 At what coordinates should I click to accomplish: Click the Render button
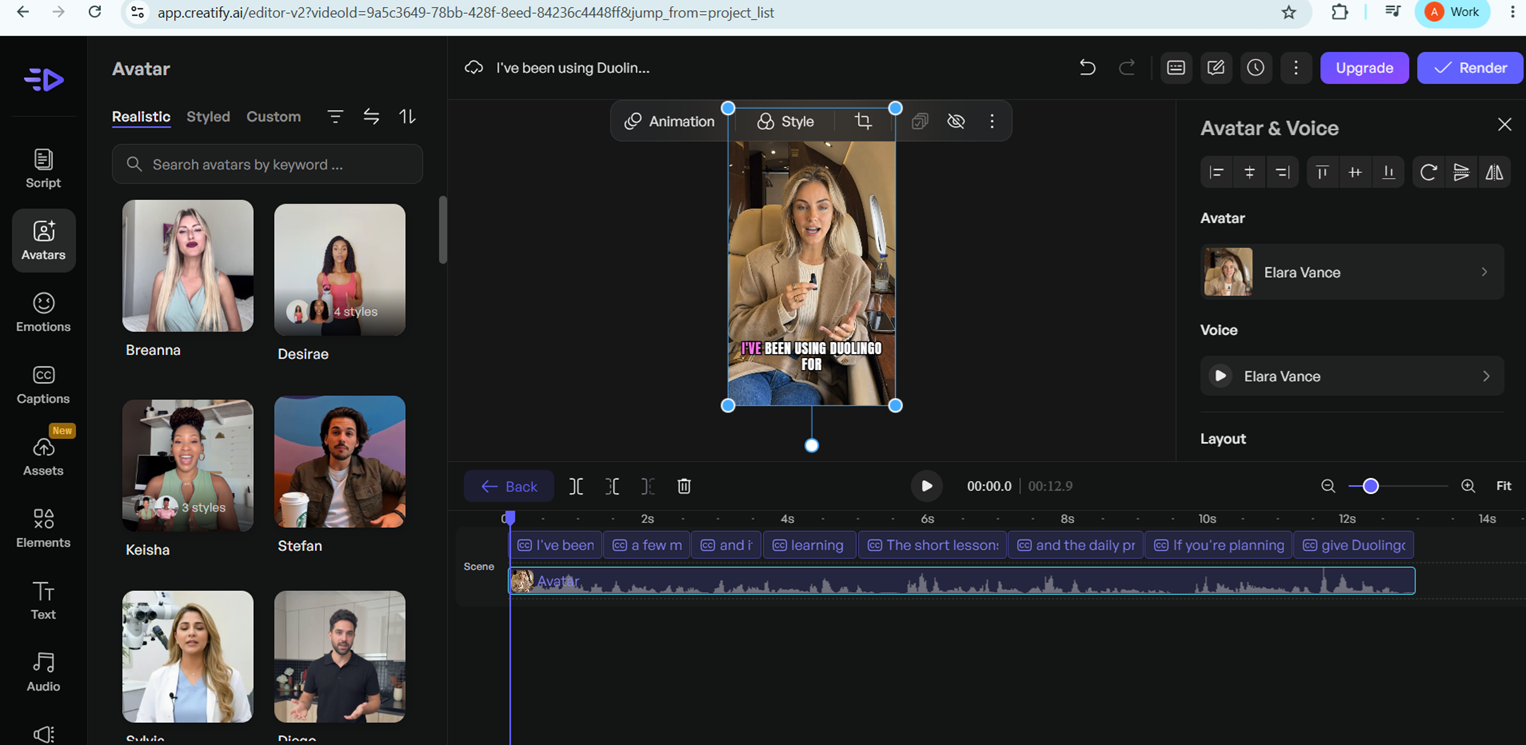click(x=1469, y=68)
